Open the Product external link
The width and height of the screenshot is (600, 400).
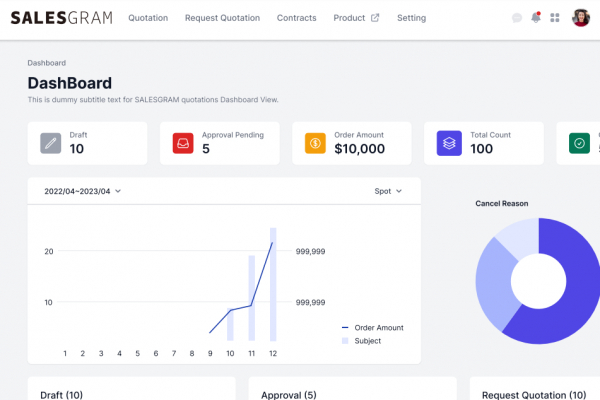click(356, 18)
